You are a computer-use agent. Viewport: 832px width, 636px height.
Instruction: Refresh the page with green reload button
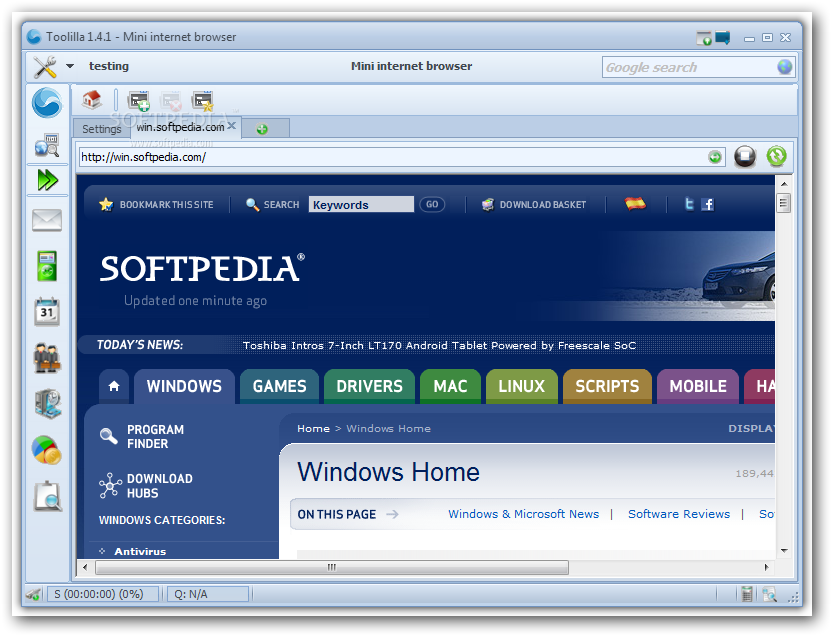776,156
